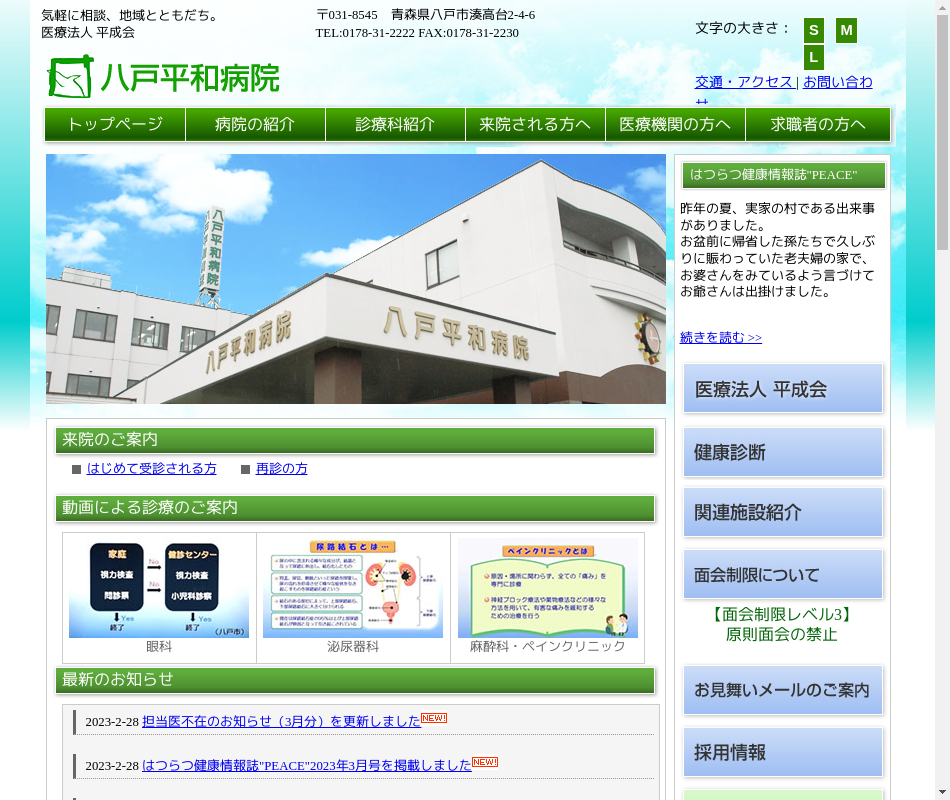Go to トップページ in navigation
This screenshot has width=950, height=800.
115,125
